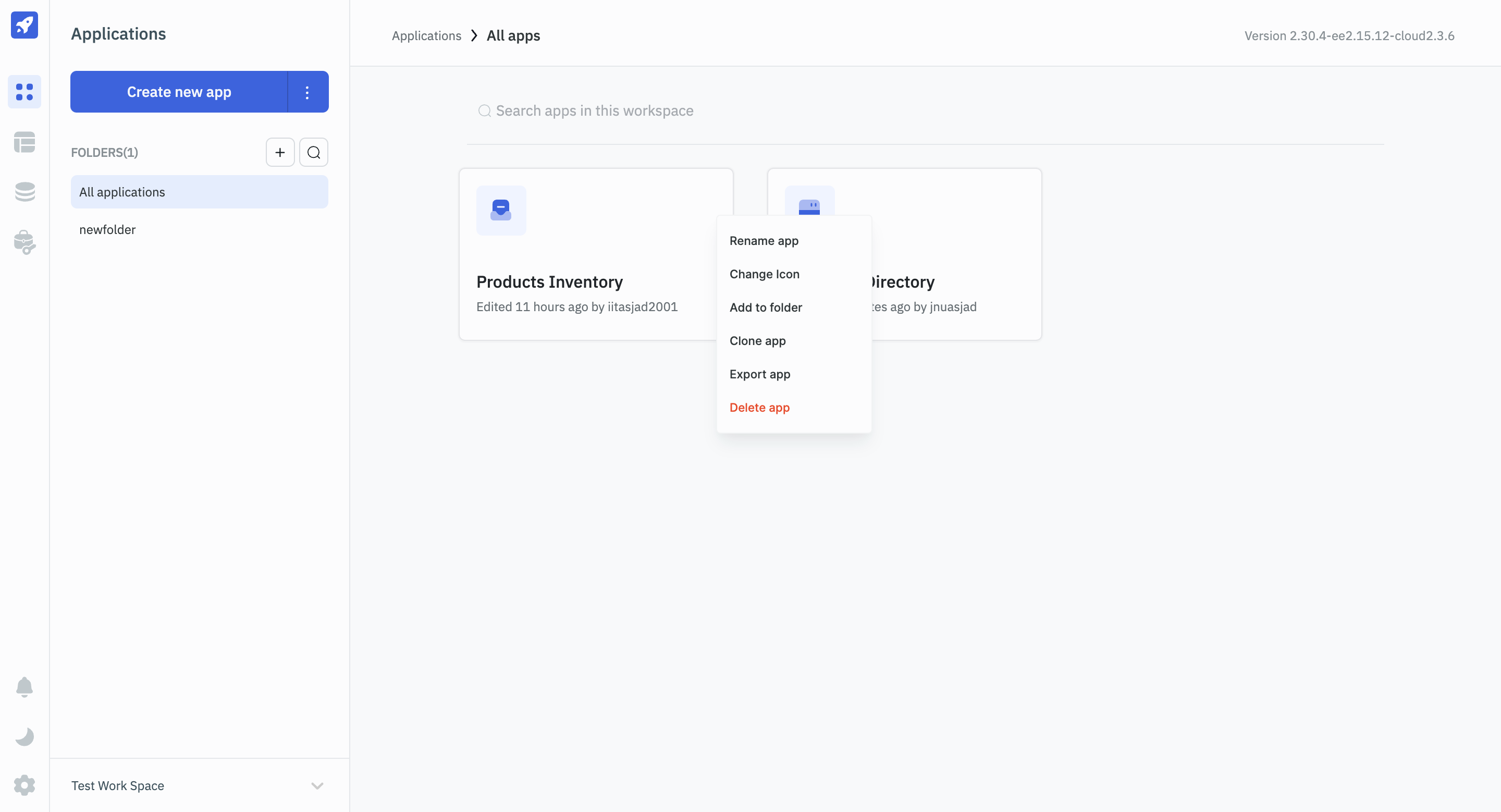
Task: Click the 'Export app' context menu item
Action: [760, 374]
